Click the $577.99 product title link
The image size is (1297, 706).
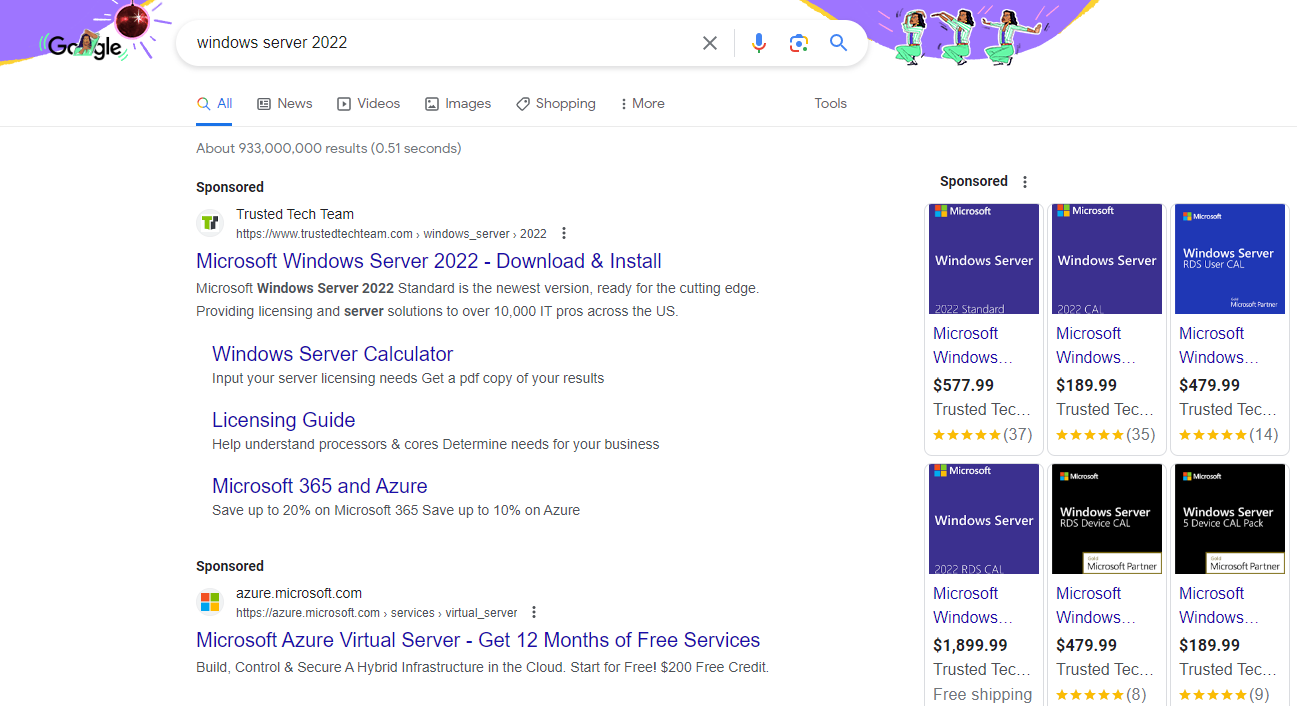click(x=973, y=345)
